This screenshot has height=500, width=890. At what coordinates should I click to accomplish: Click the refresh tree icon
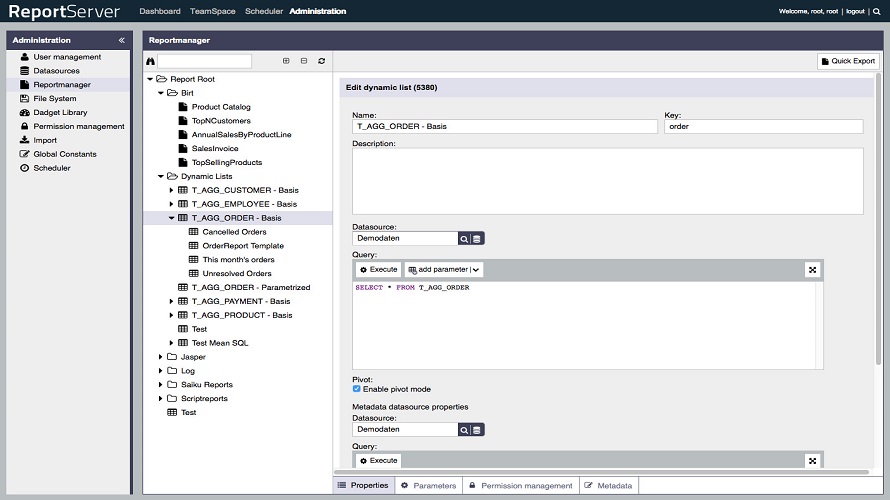pyautogui.click(x=322, y=61)
